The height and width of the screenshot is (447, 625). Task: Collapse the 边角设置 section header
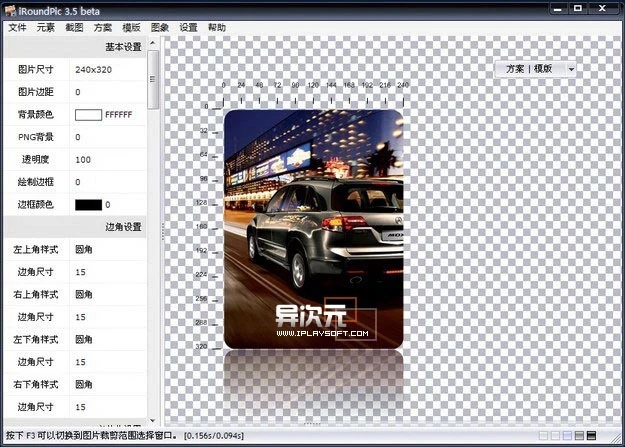(75, 227)
